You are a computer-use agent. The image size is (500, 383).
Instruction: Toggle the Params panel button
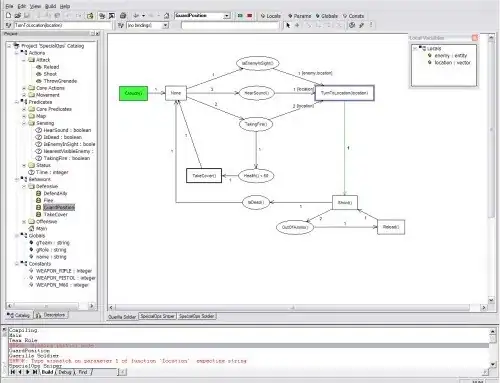click(x=299, y=16)
